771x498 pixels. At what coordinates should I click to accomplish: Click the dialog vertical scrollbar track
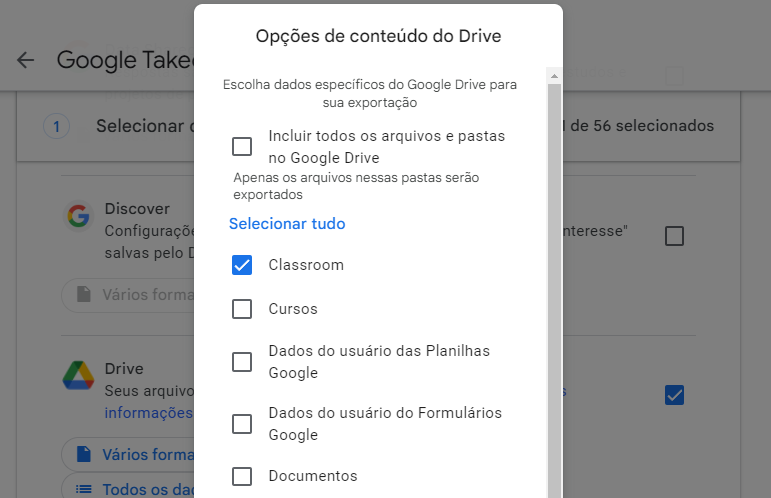[554, 291]
